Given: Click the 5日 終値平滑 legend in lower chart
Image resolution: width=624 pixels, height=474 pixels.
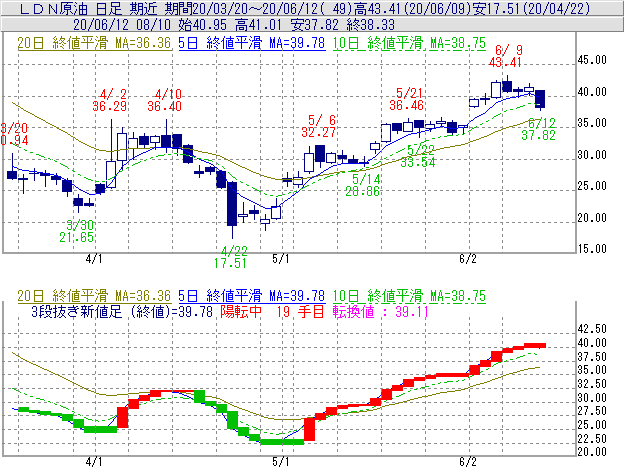Looking at the screenshot, I should [252, 296].
